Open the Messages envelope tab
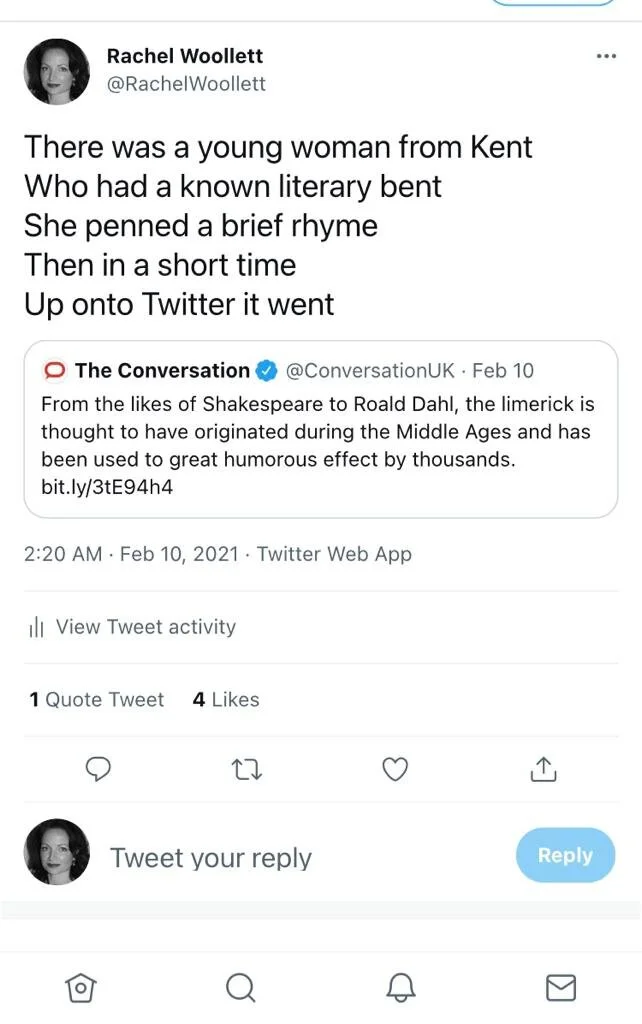642x1024 pixels. pos(561,988)
